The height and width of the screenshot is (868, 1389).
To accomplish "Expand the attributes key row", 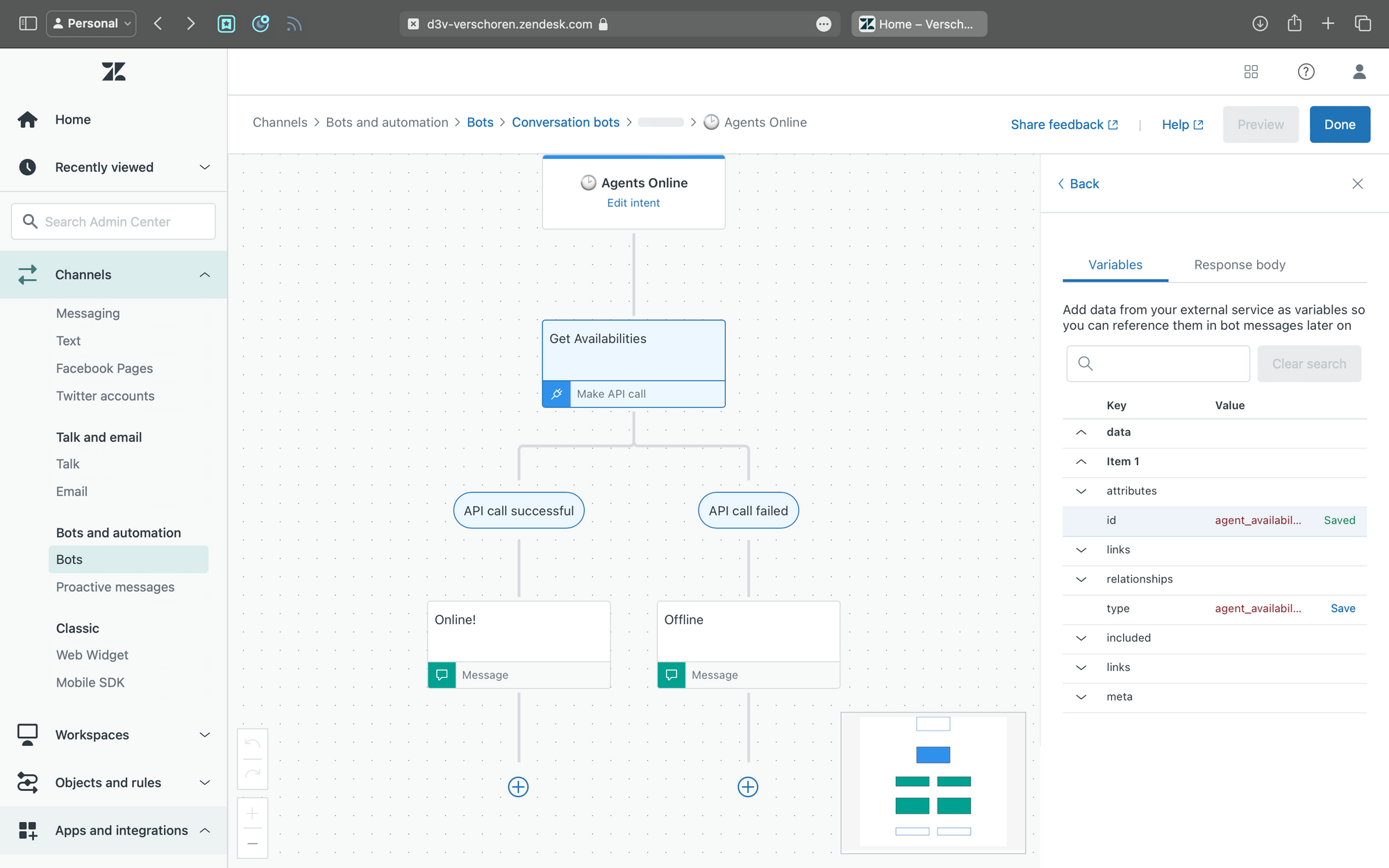I will click(x=1081, y=491).
